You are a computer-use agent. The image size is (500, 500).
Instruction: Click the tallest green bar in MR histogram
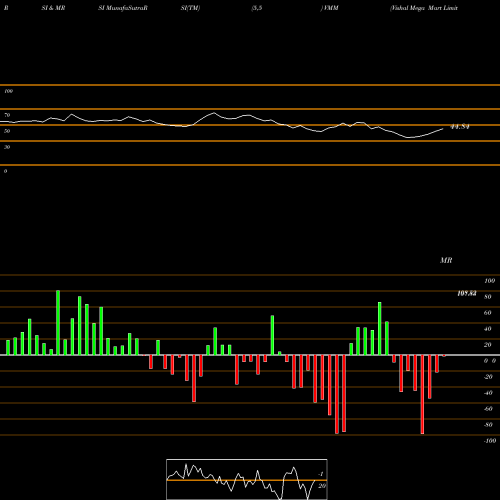58,323
